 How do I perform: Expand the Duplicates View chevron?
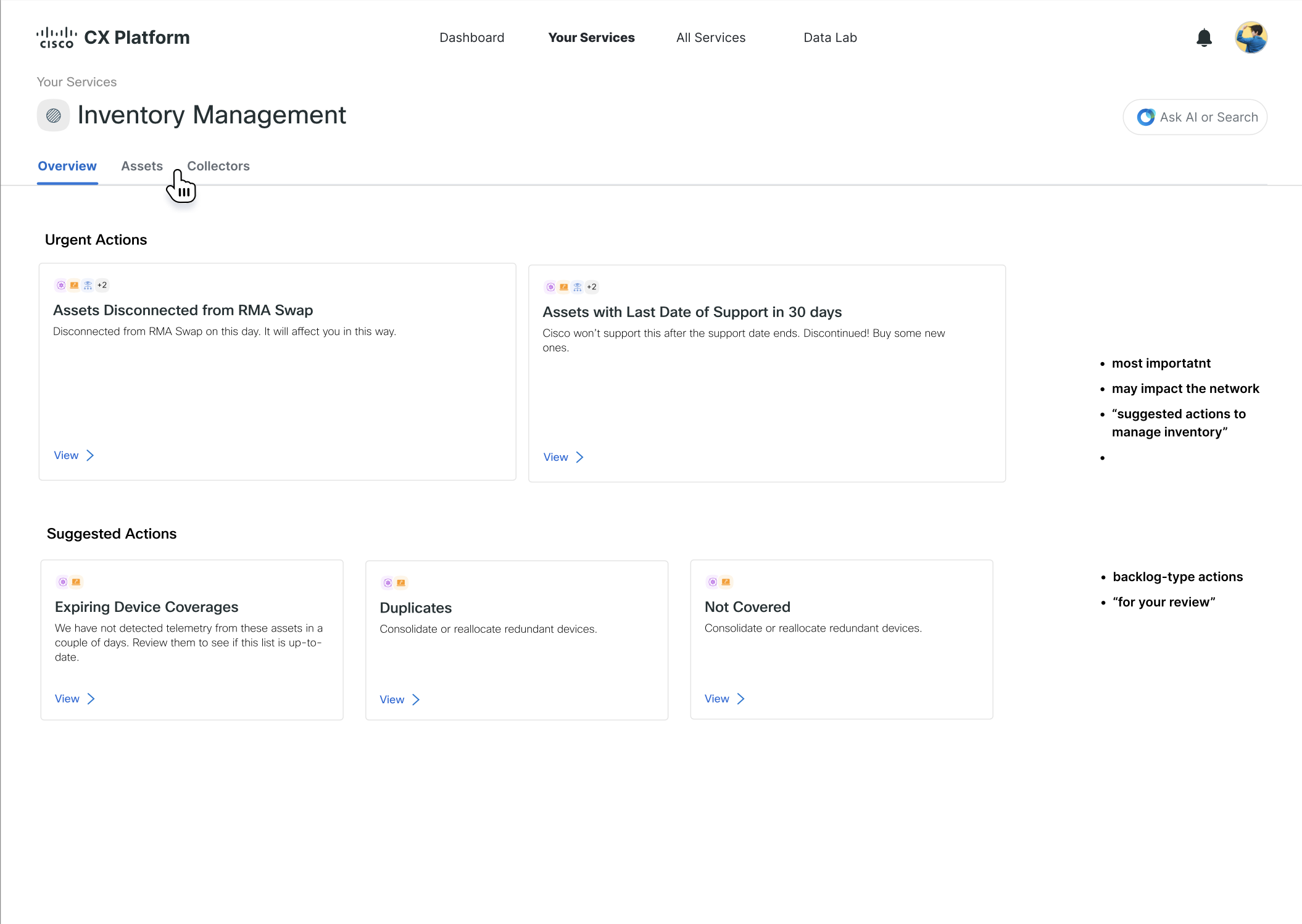(416, 699)
